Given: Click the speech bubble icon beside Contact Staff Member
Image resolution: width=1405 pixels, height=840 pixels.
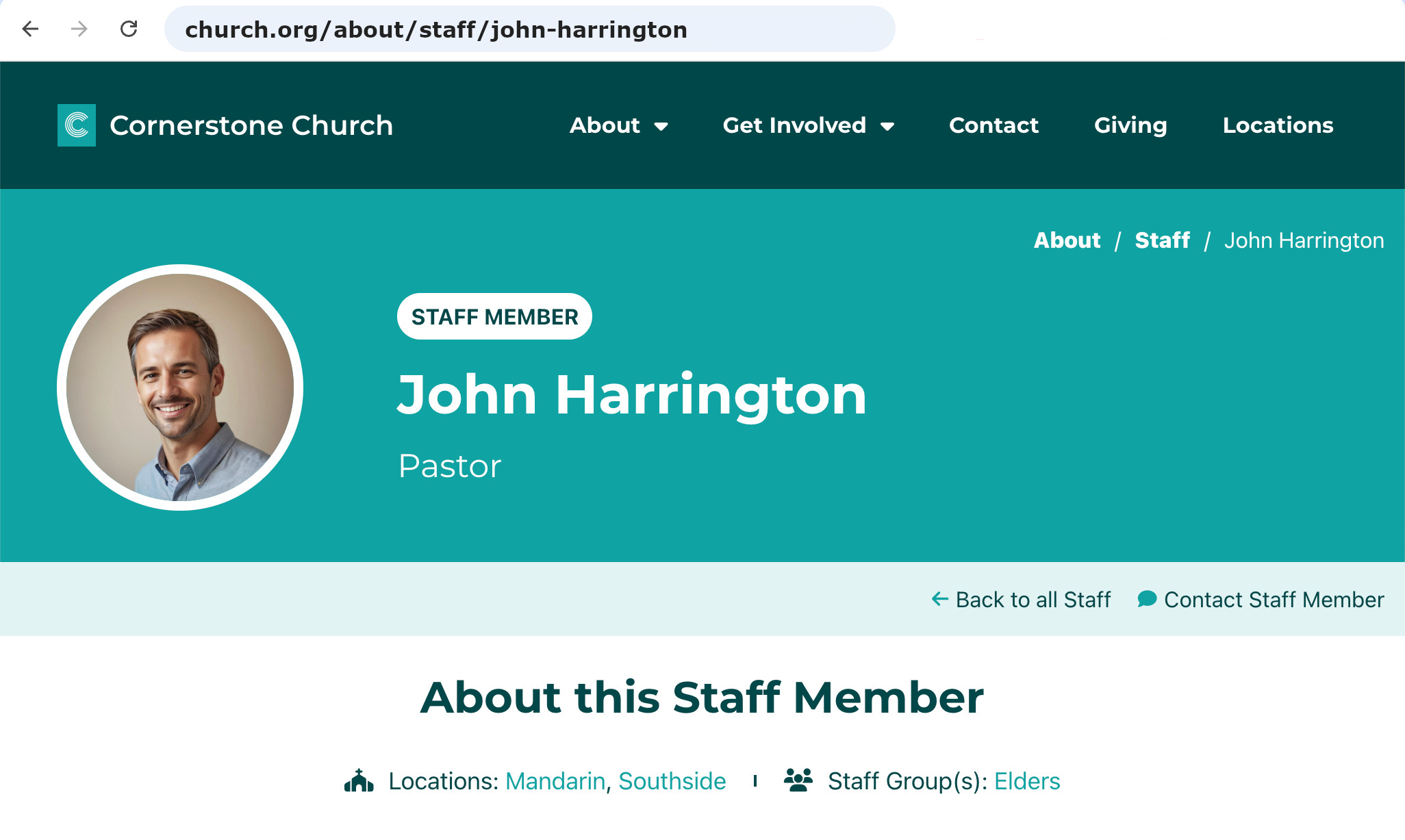Looking at the screenshot, I should coord(1147,599).
